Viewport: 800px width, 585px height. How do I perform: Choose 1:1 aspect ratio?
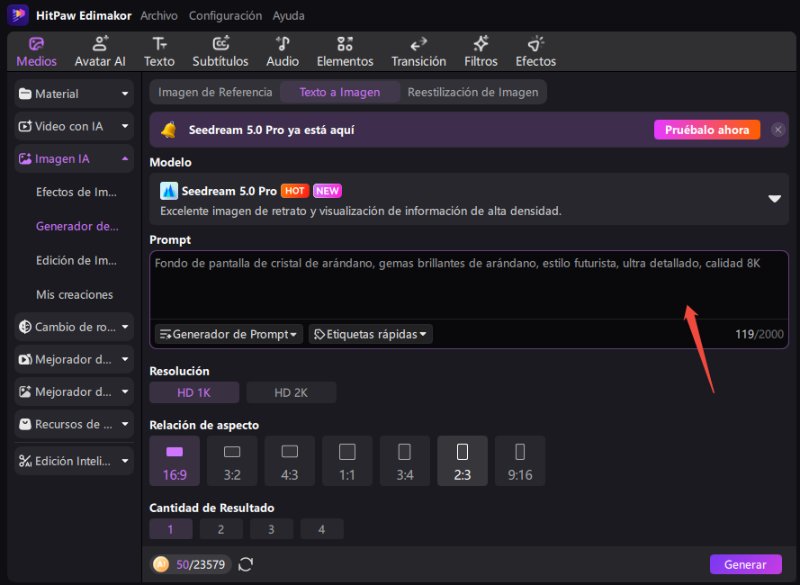(347, 461)
